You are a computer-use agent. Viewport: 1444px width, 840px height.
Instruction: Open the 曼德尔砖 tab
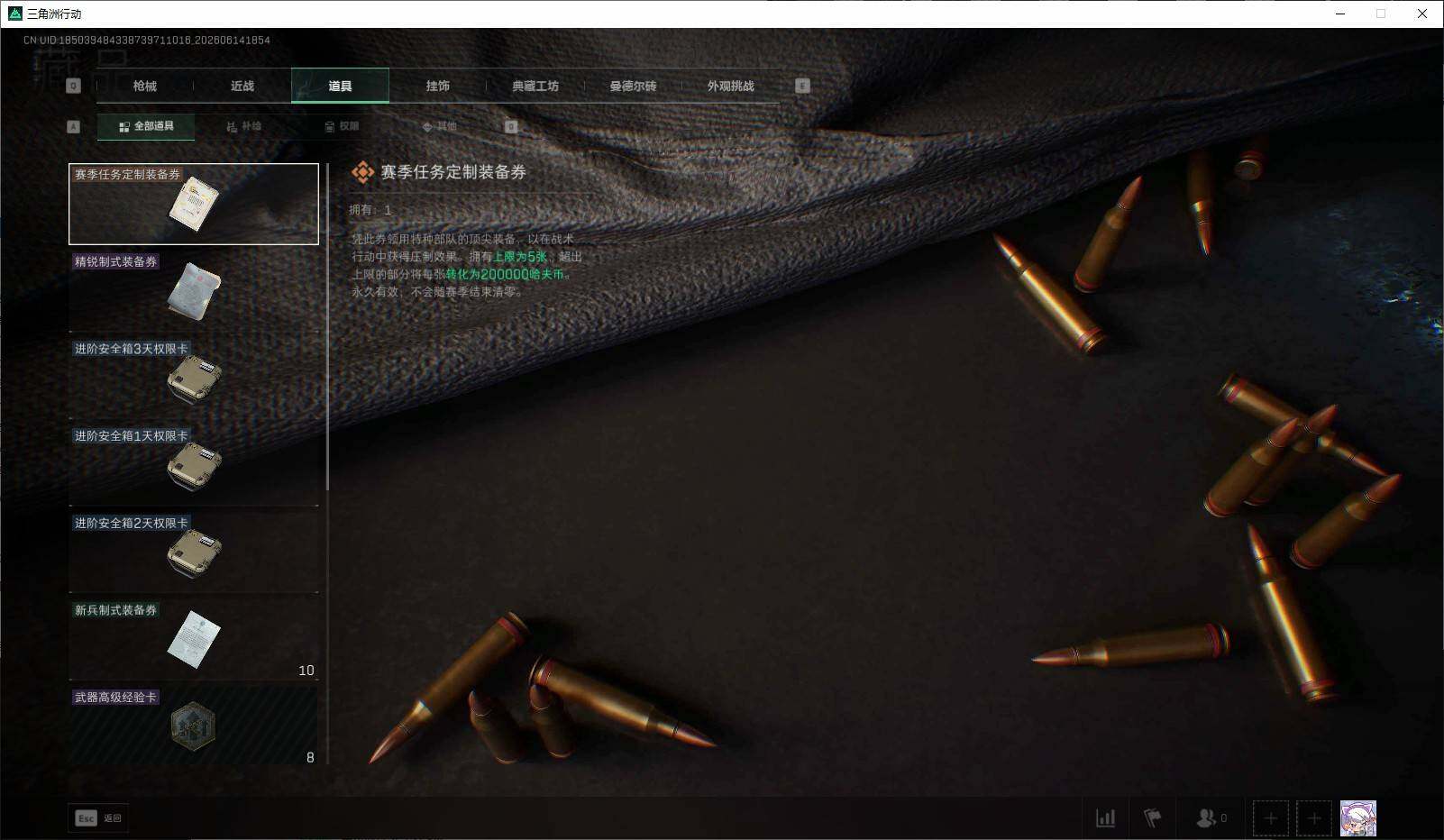[633, 86]
